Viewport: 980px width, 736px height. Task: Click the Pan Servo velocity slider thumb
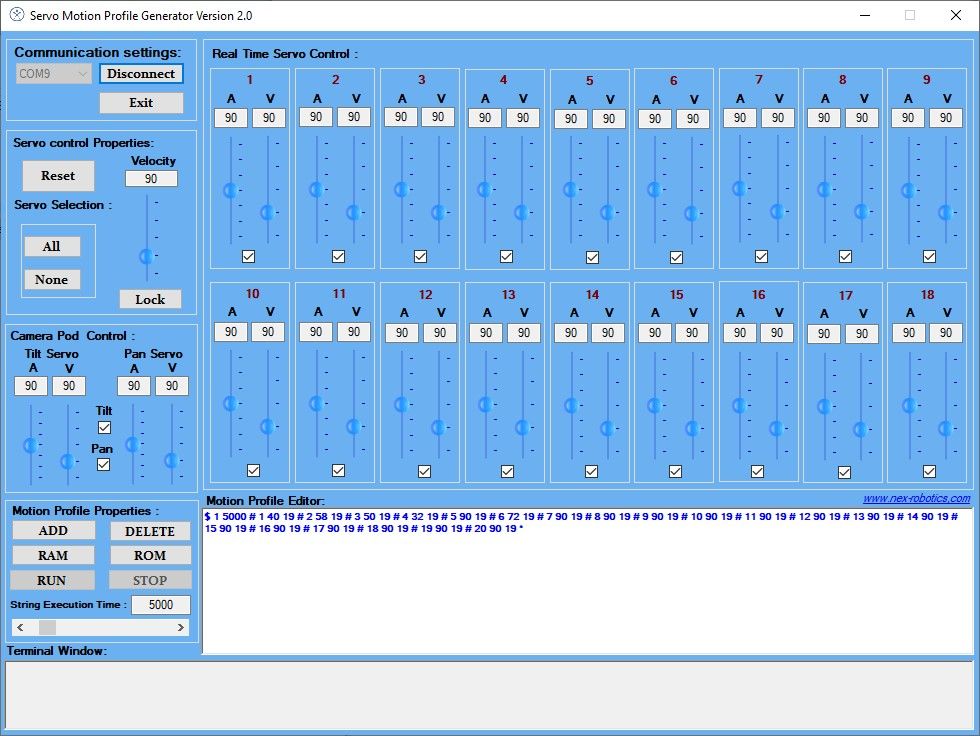tap(171, 460)
